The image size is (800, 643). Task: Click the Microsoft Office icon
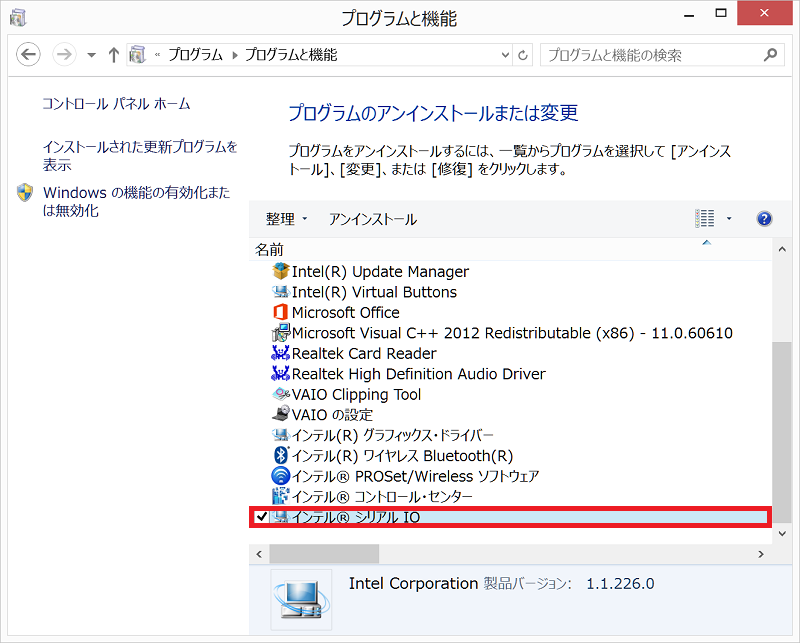[x=280, y=312]
